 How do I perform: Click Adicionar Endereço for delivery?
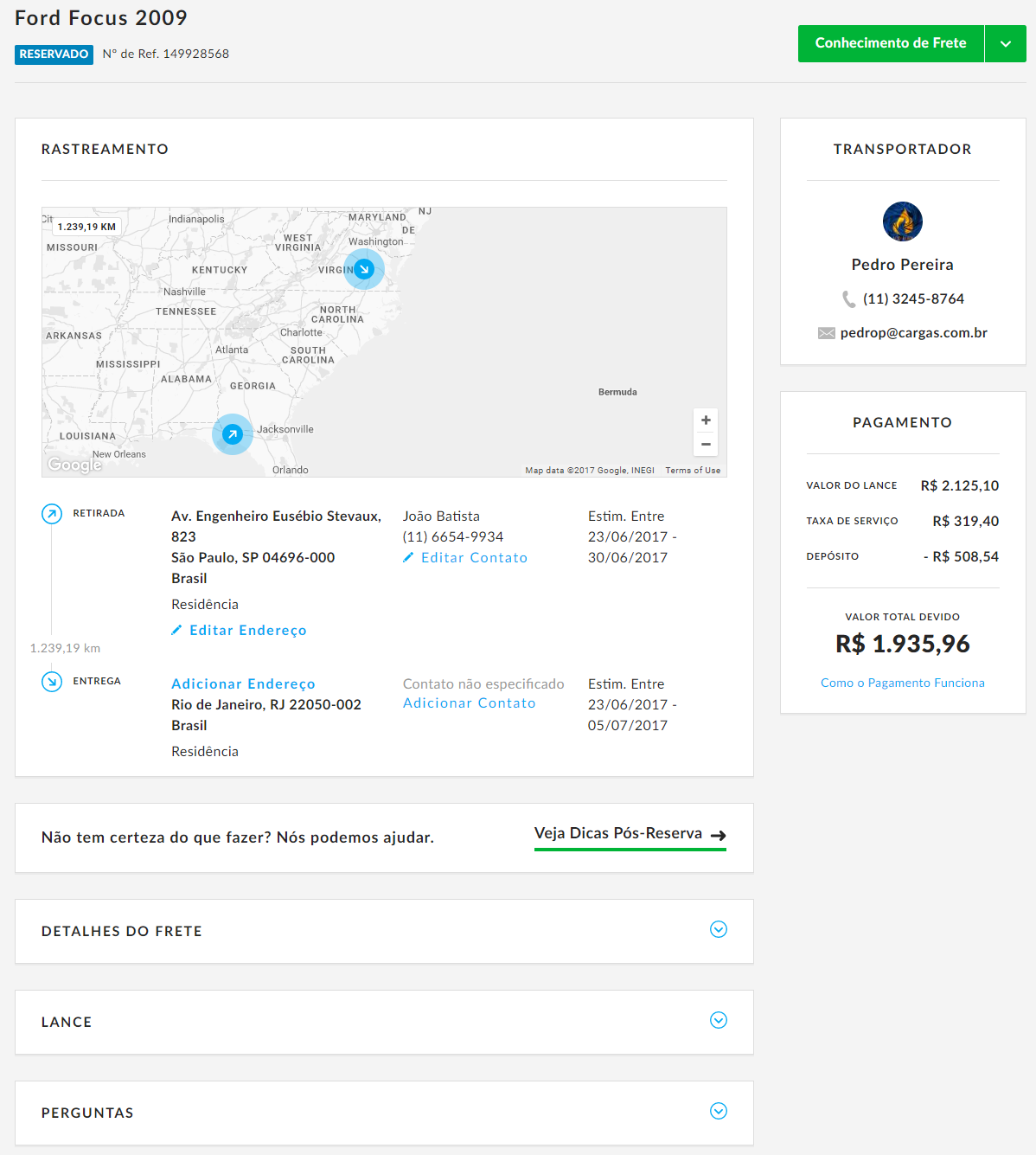243,684
